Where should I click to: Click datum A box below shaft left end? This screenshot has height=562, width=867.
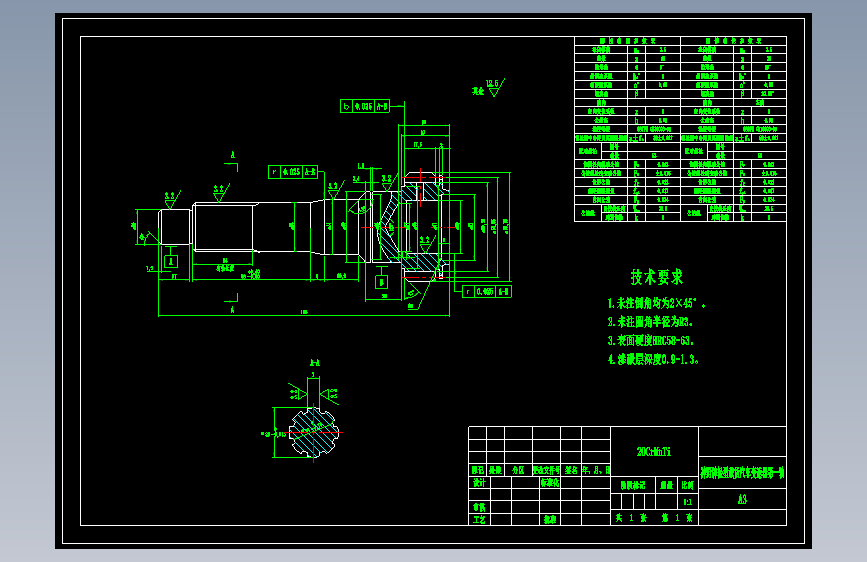171,262
